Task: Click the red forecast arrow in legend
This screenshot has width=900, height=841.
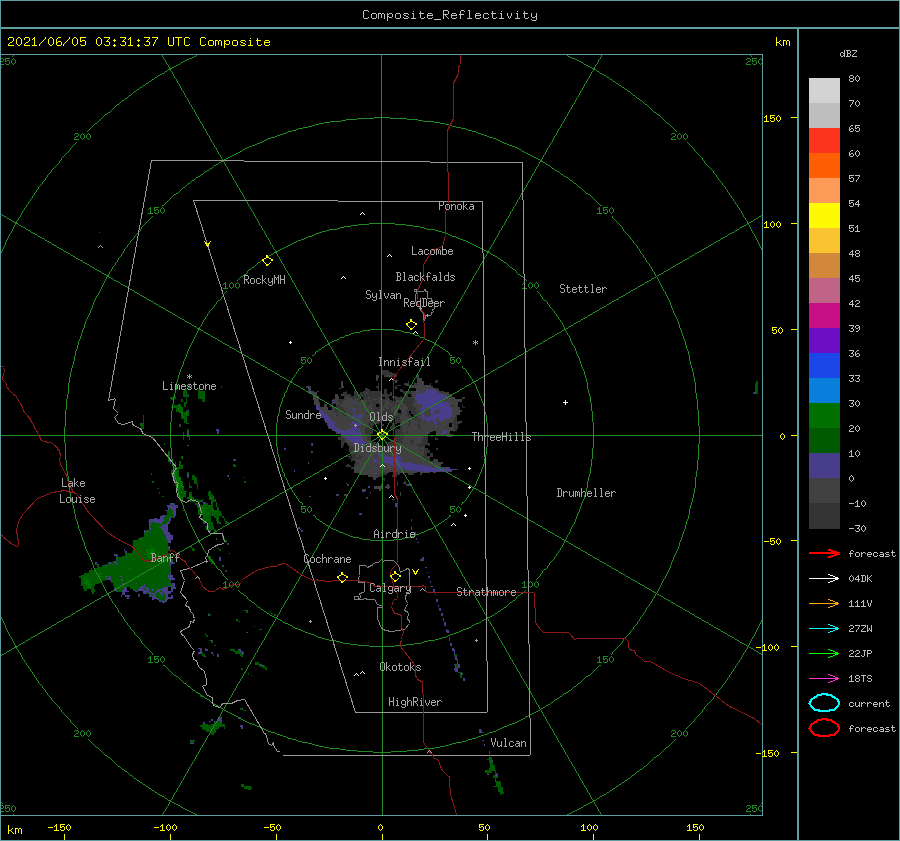Action: [824, 553]
